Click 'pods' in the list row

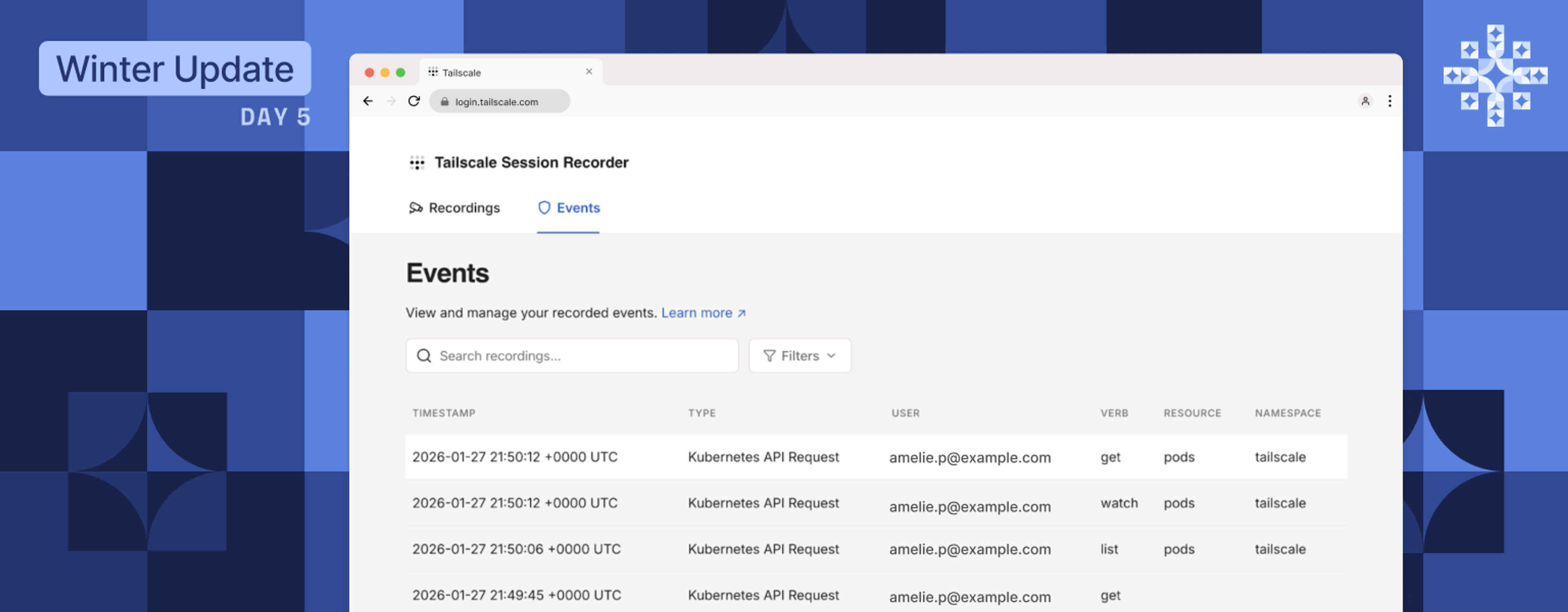1179,549
